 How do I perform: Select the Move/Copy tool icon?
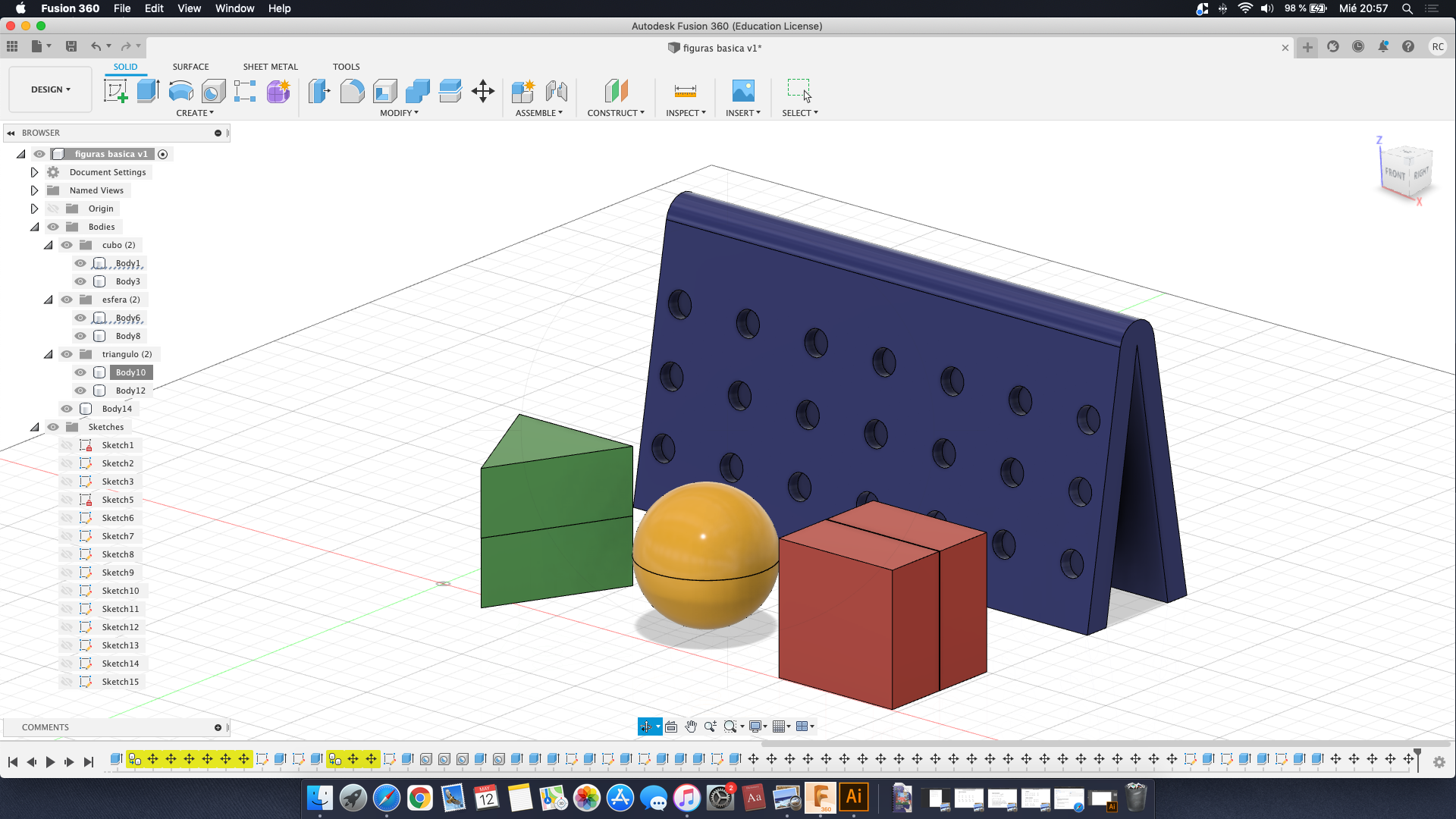point(483,91)
